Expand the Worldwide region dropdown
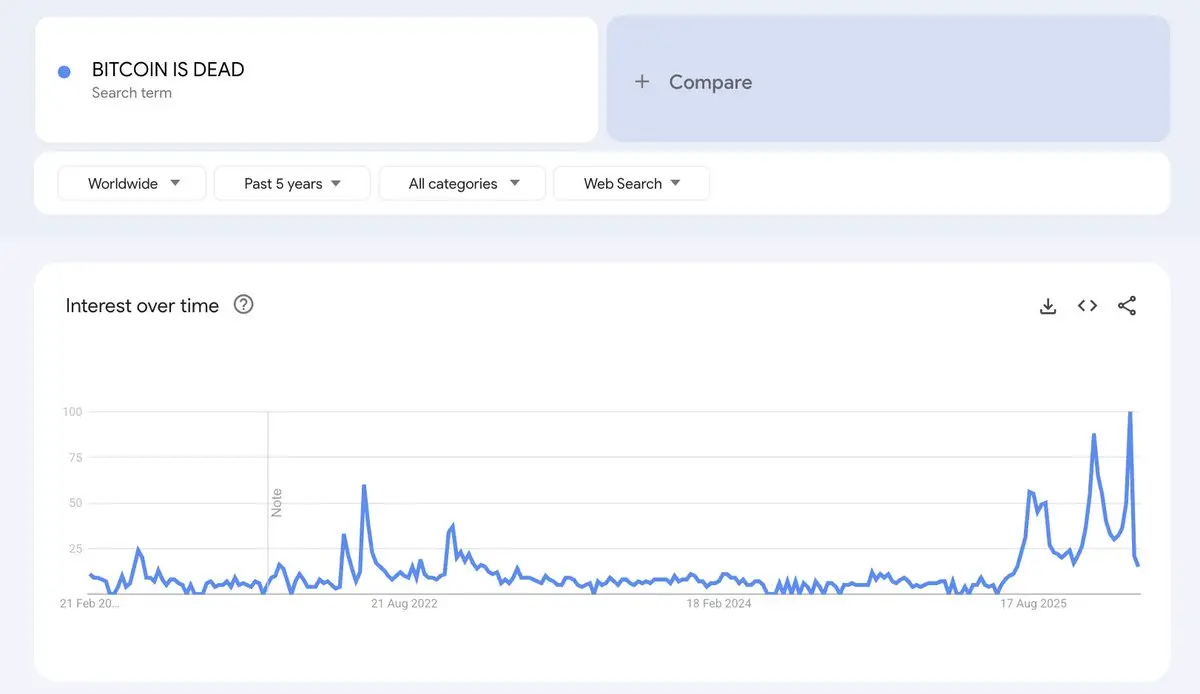 pyautogui.click(x=132, y=184)
